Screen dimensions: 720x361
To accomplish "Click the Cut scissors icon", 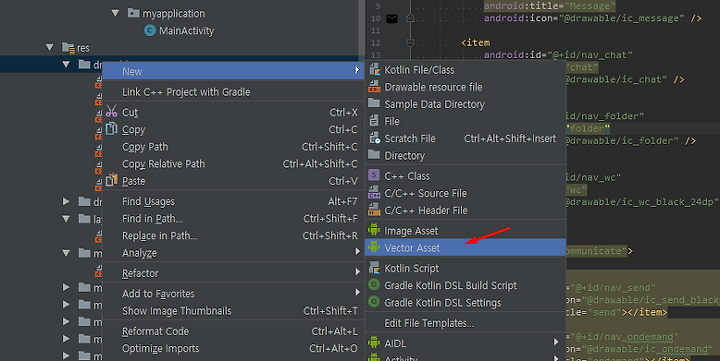I will point(111,112).
